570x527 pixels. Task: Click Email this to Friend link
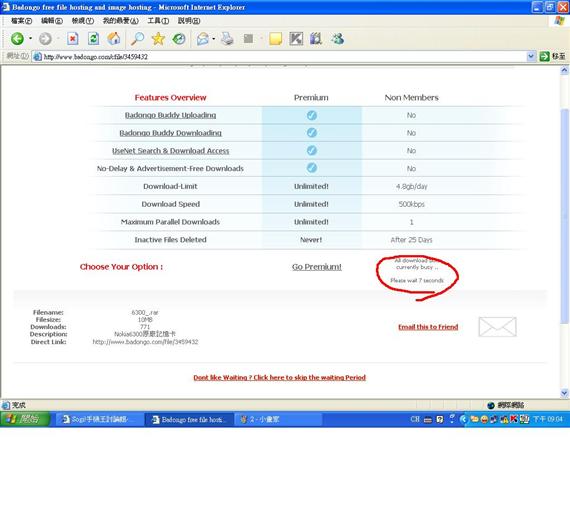(x=428, y=327)
